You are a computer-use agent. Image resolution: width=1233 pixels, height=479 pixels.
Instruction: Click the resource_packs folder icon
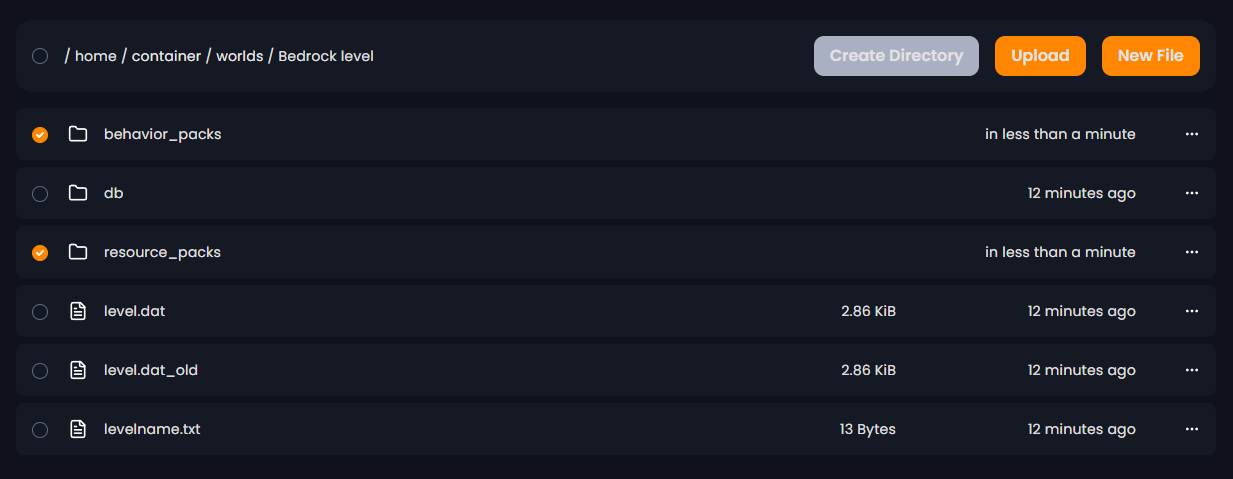point(78,252)
